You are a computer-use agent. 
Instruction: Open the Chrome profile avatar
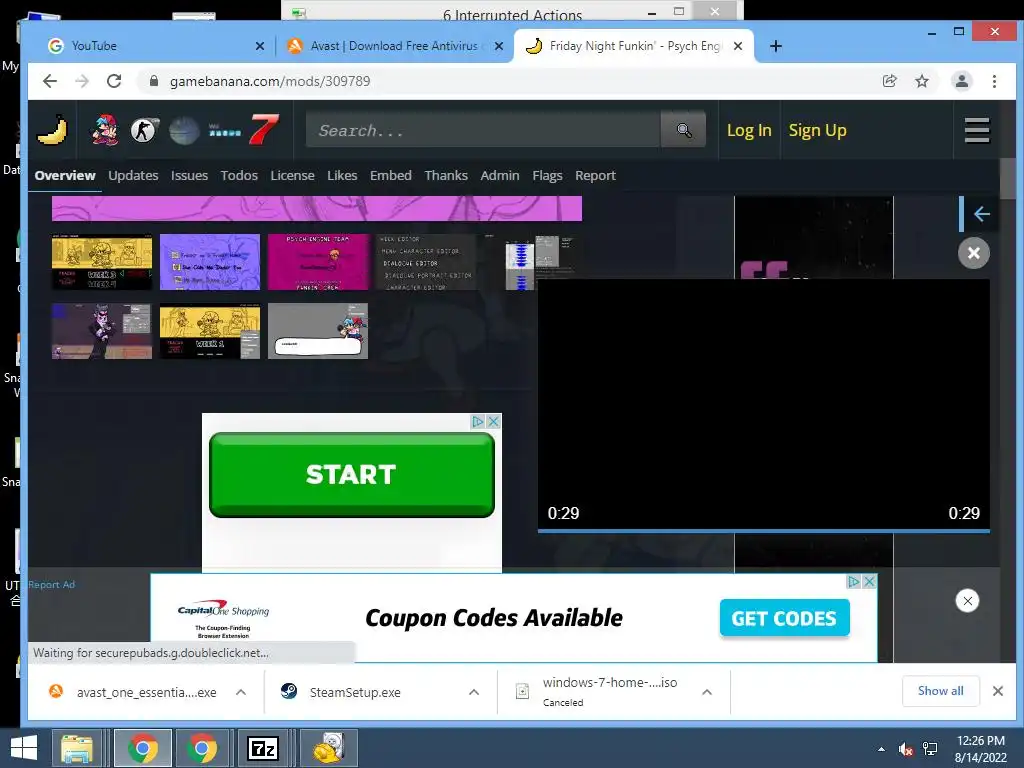coord(961,81)
